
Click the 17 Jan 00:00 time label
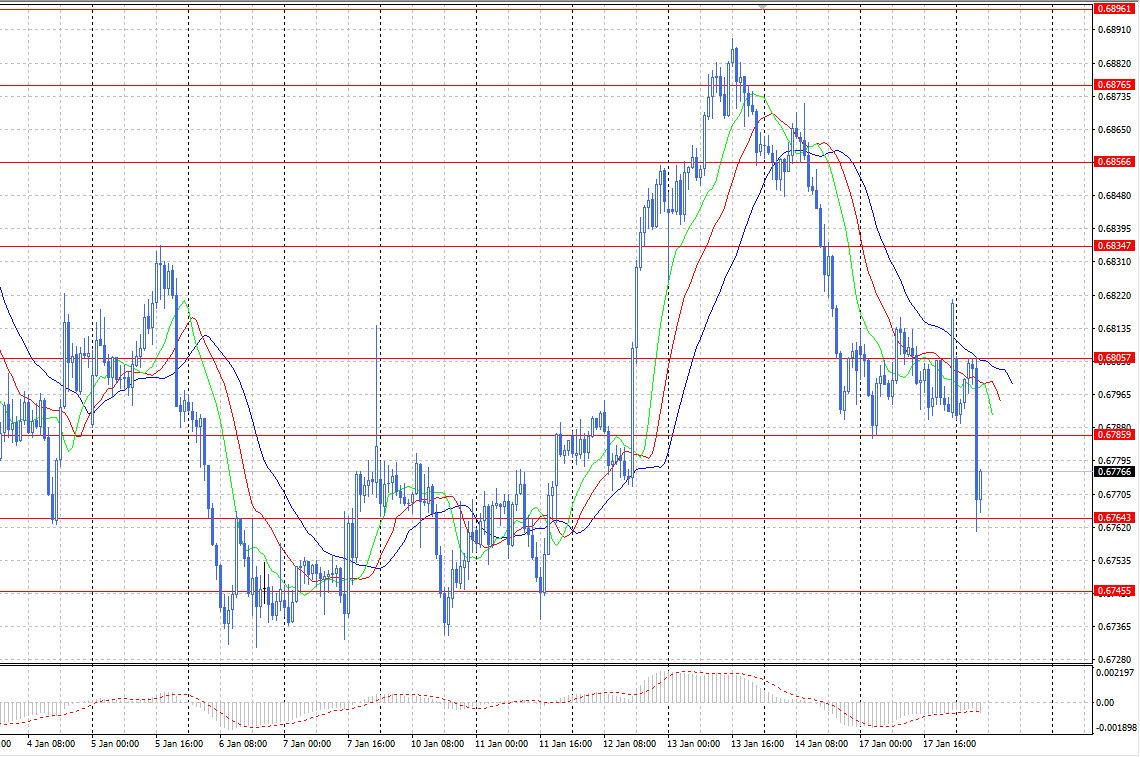point(886,744)
